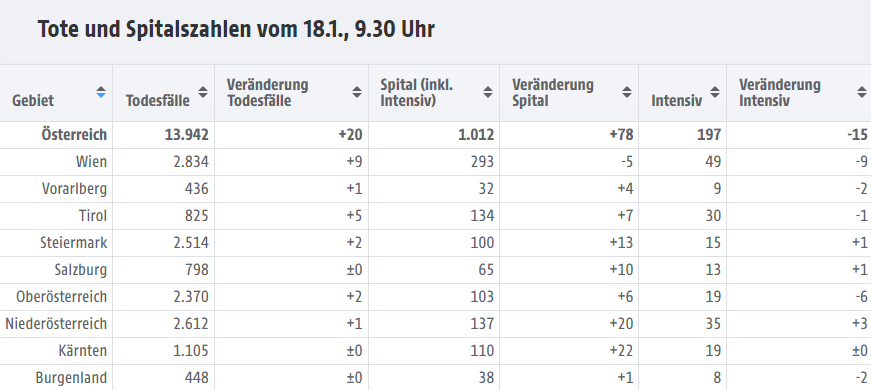The image size is (871, 390).
Task: Sort table by Gebiet column arrows
Action: tap(101, 92)
